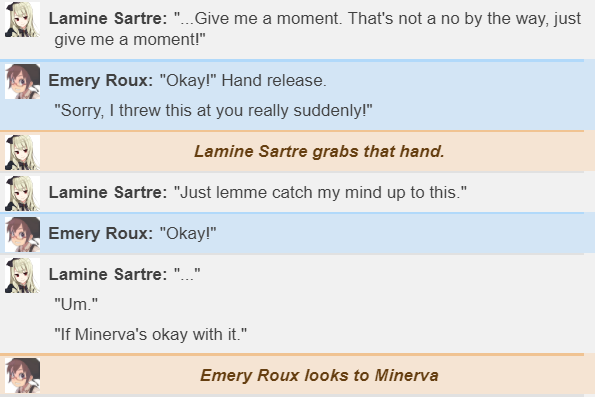Click the text "Just lemme catch my mind up to this."
Image resolution: width=595 pixels, height=397 pixels.
(320, 192)
